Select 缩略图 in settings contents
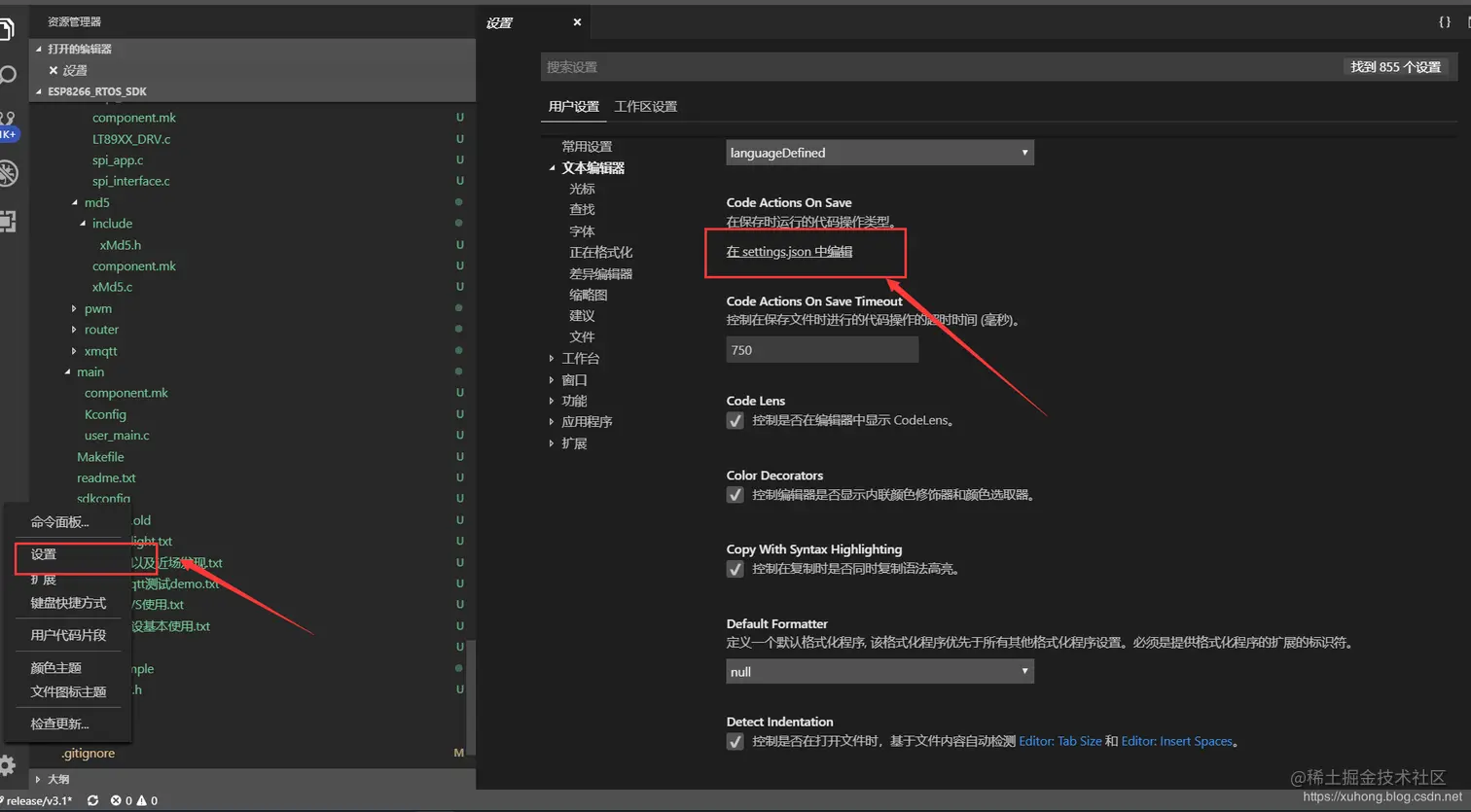1471x812 pixels. [x=589, y=295]
